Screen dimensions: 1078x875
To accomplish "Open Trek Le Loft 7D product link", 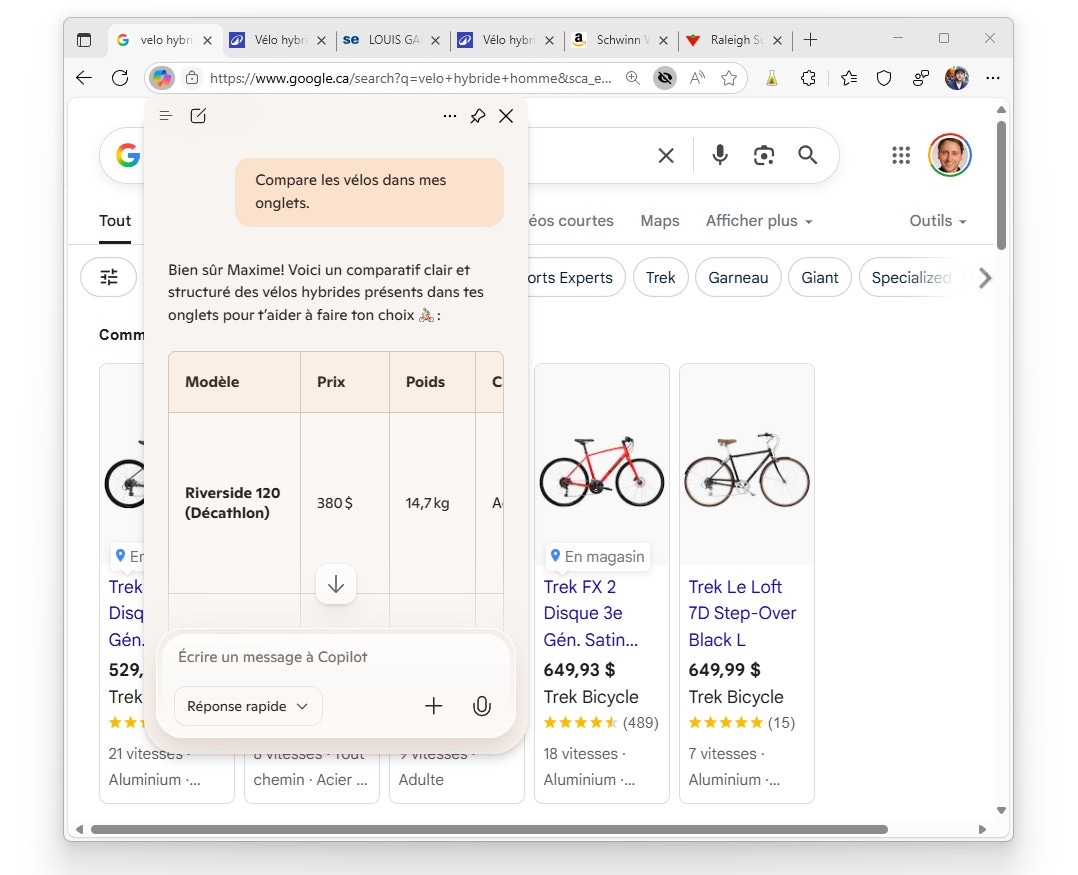I will coord(742,613).
